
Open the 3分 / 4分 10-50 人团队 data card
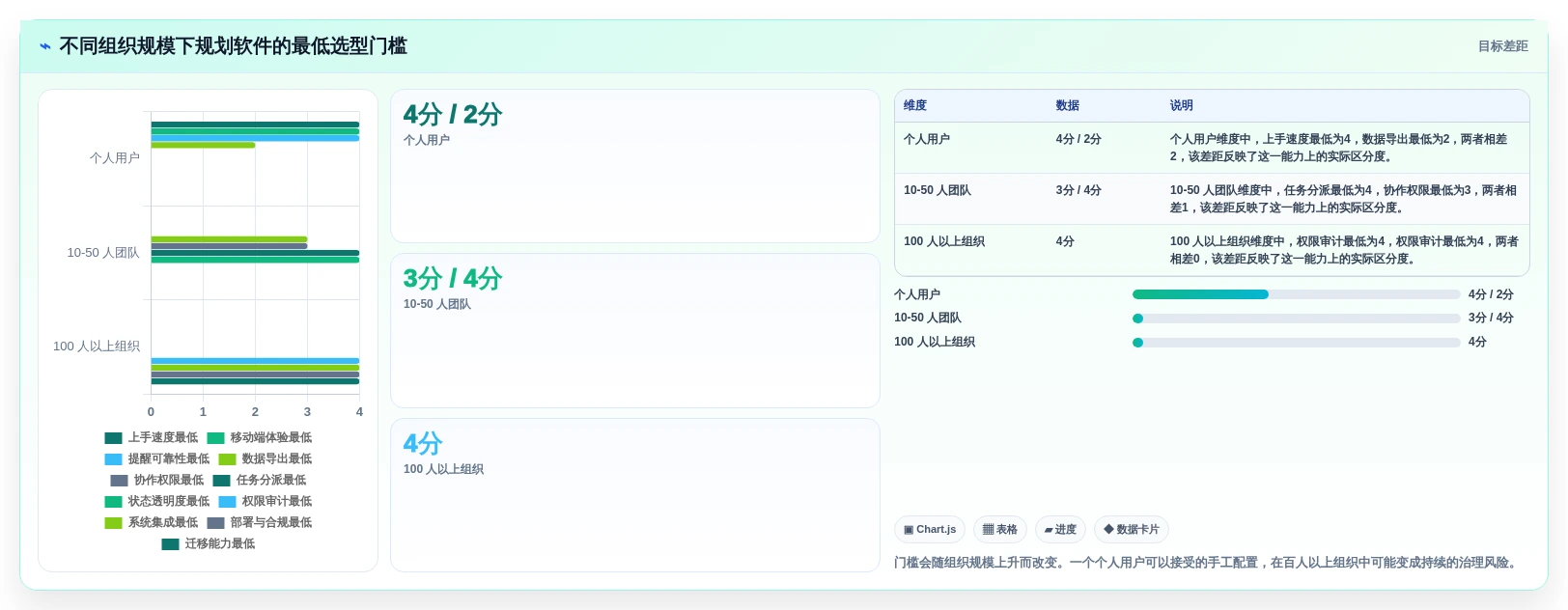635,331
